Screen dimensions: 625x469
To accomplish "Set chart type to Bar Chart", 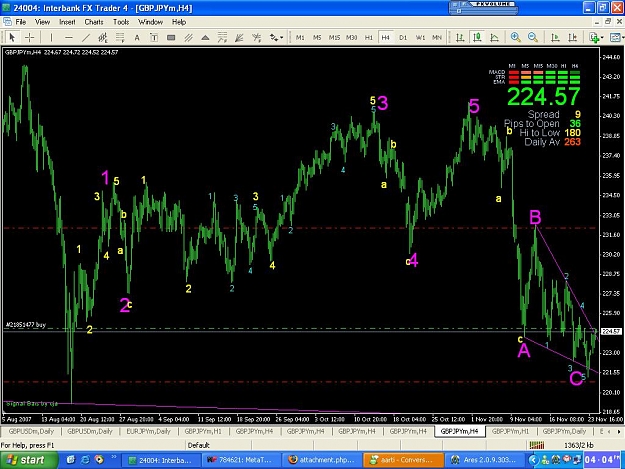I will coord(460,37).
